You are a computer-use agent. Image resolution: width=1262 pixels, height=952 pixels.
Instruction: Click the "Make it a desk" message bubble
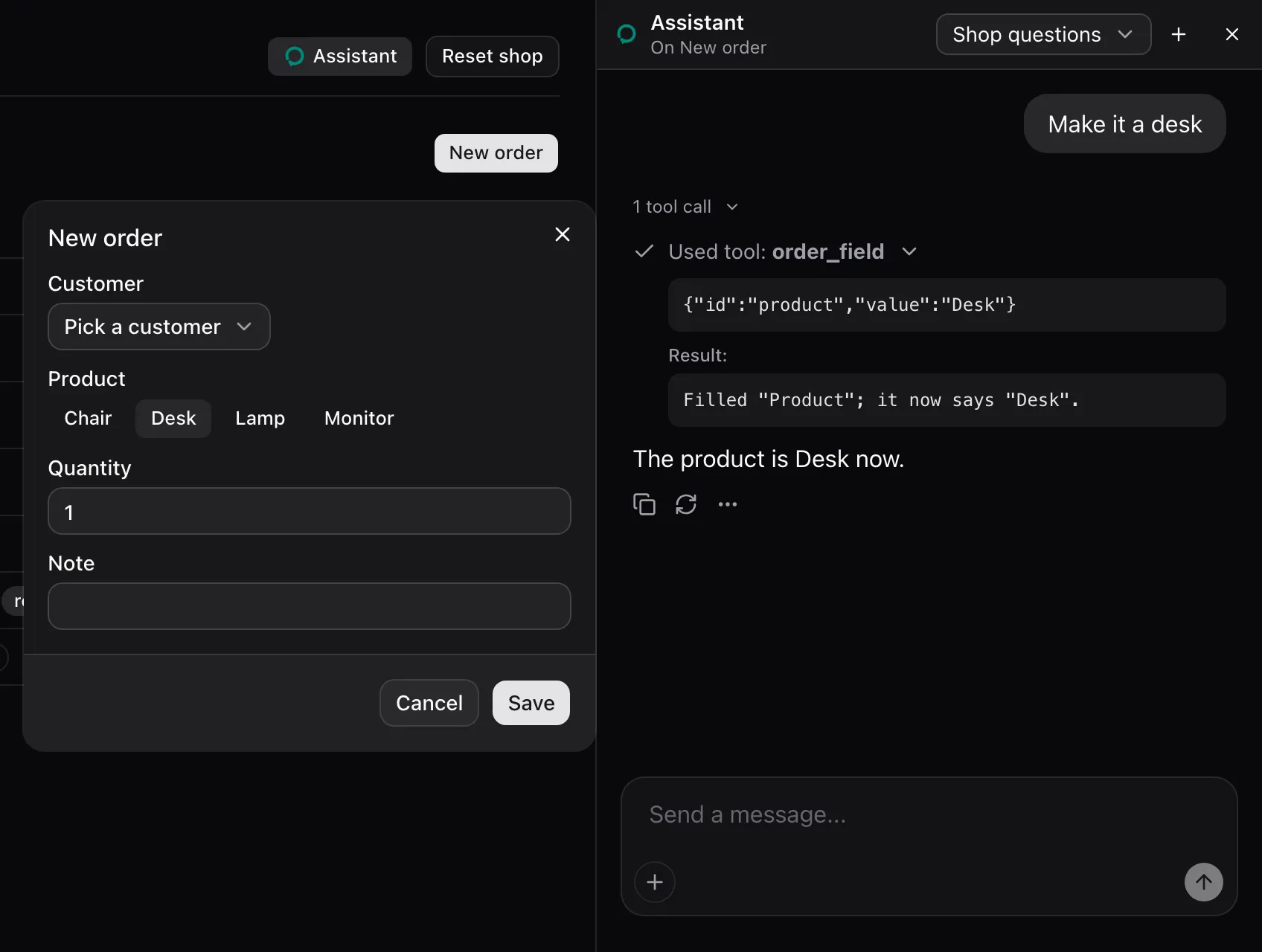(1125, 123)
